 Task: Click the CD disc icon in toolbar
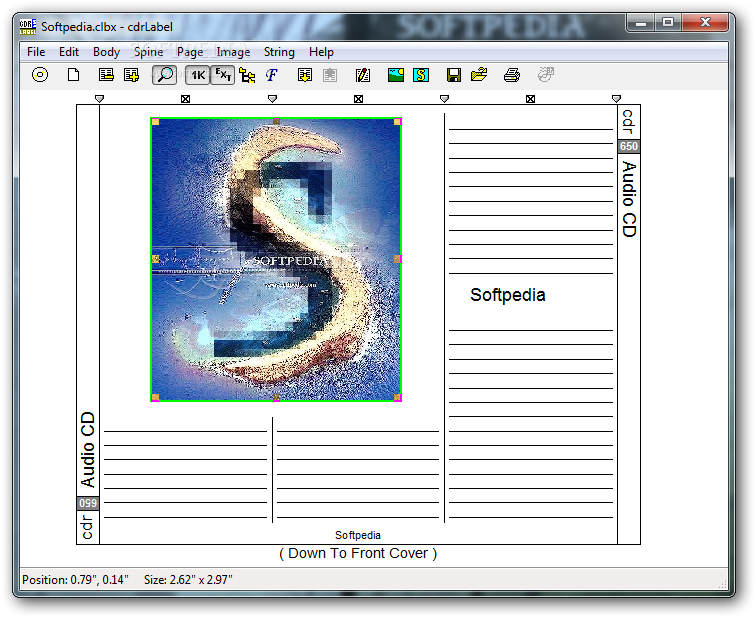(x=40, y=75)
